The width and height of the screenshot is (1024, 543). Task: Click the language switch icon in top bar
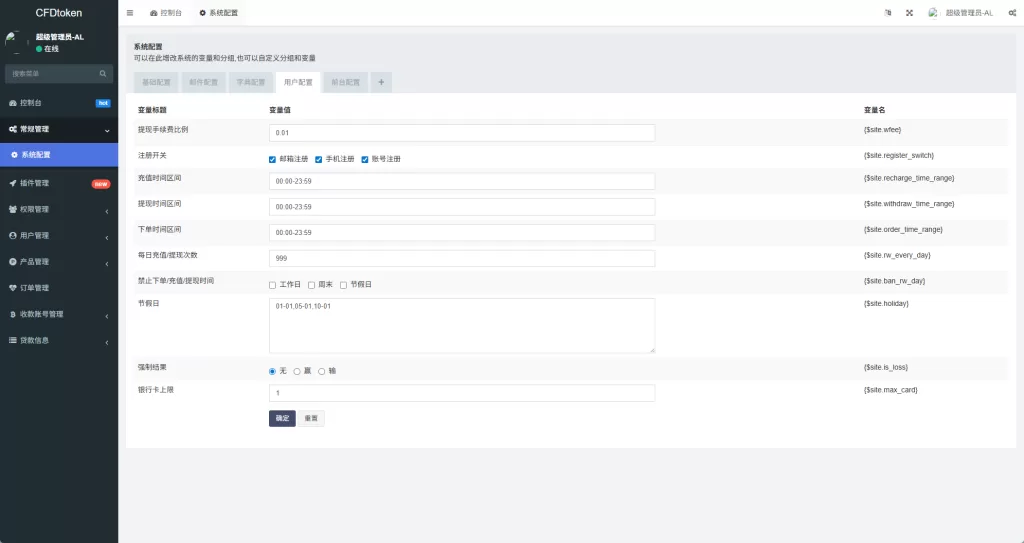tap(887, 13)
